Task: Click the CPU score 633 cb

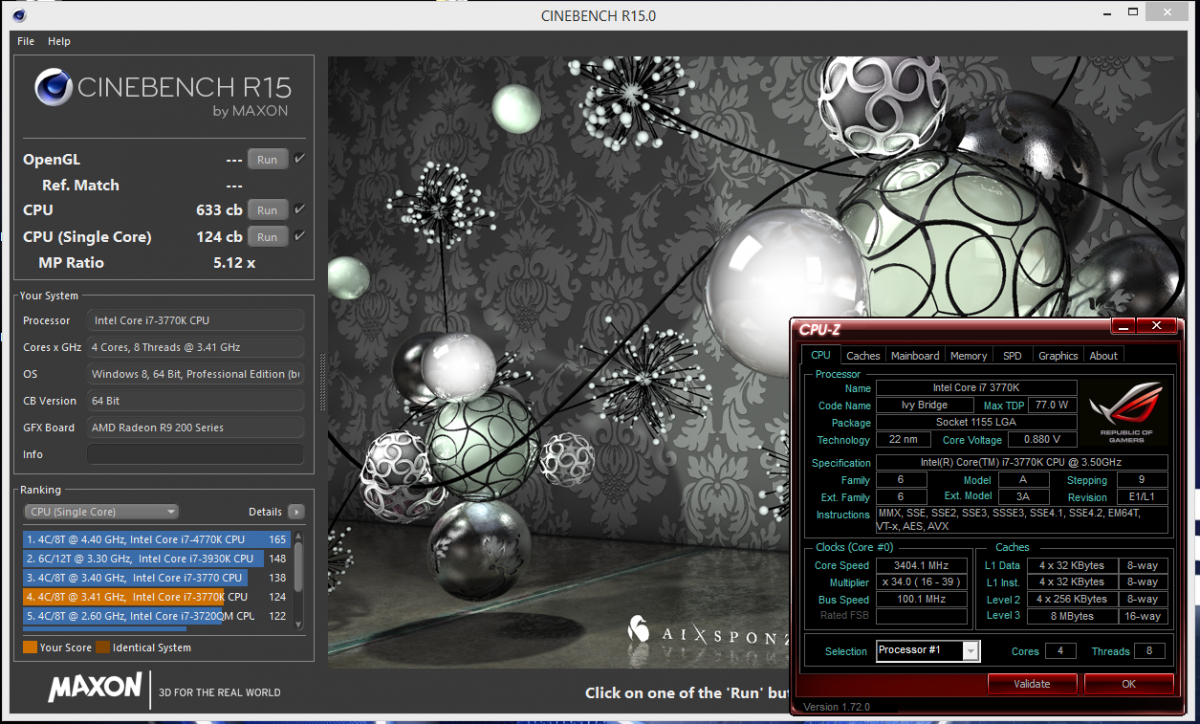Action: click(219, 210)
